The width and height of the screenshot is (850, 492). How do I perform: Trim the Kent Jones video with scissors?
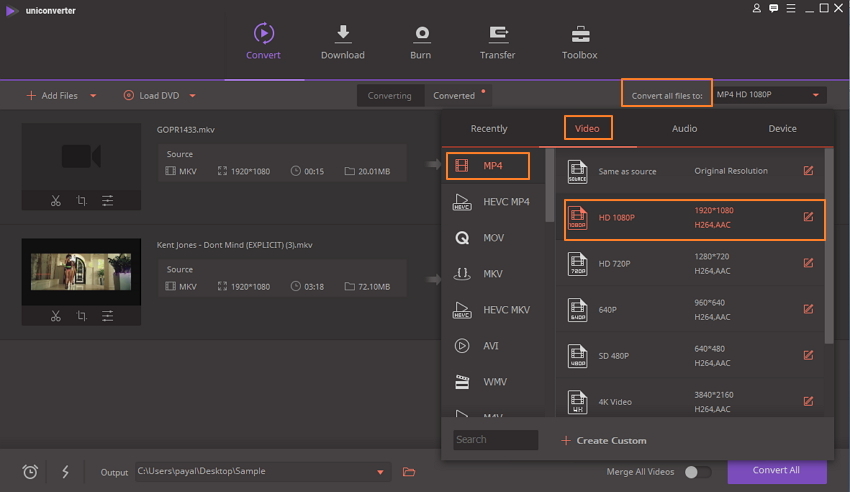tap(56, 316)
